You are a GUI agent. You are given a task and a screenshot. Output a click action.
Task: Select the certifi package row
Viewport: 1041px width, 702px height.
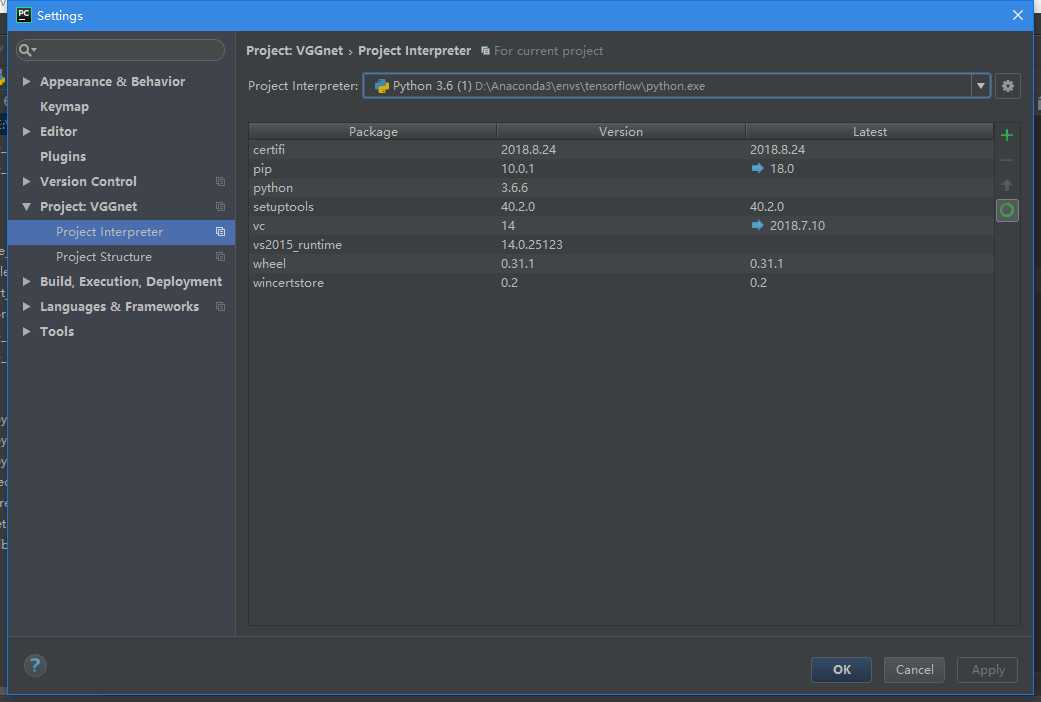click(621, 149)
